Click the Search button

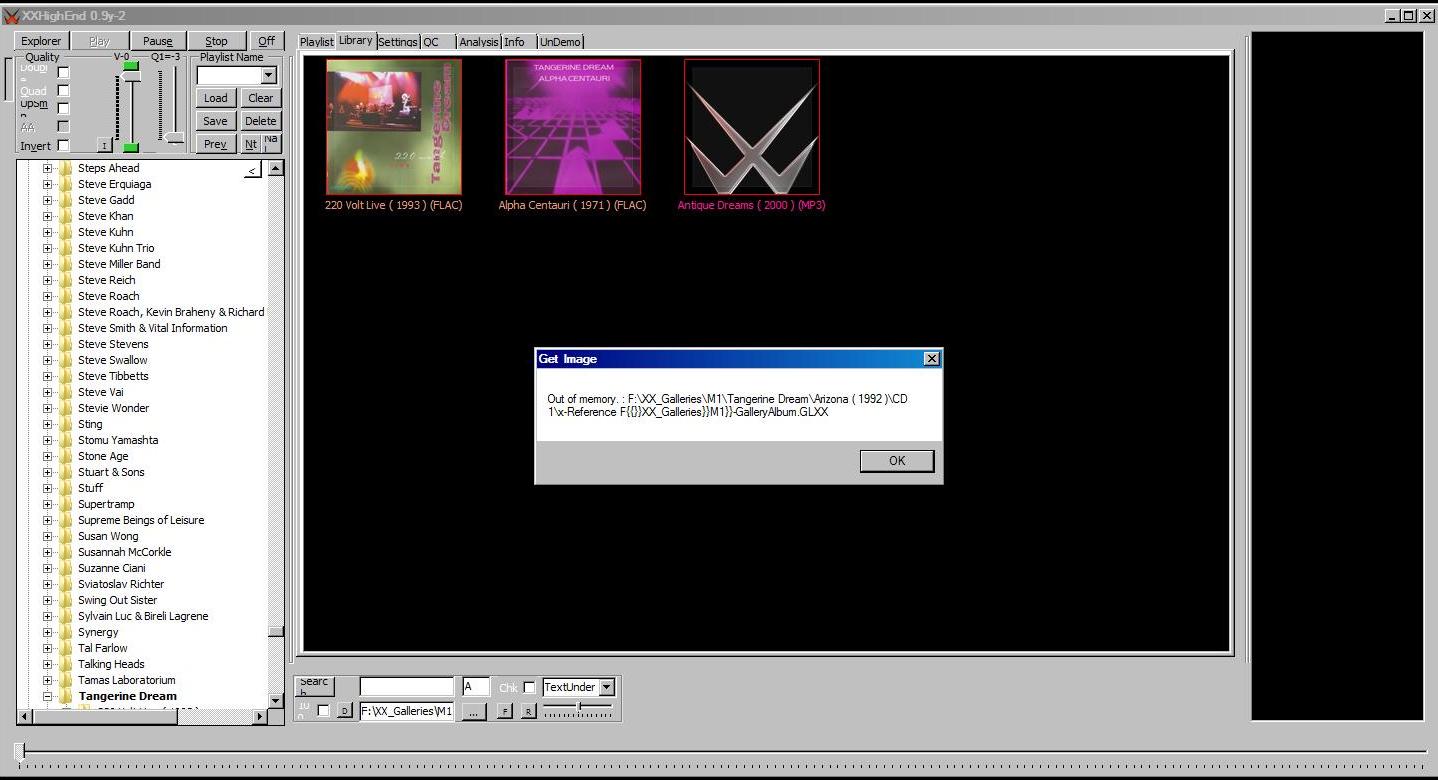click(315, 687)
